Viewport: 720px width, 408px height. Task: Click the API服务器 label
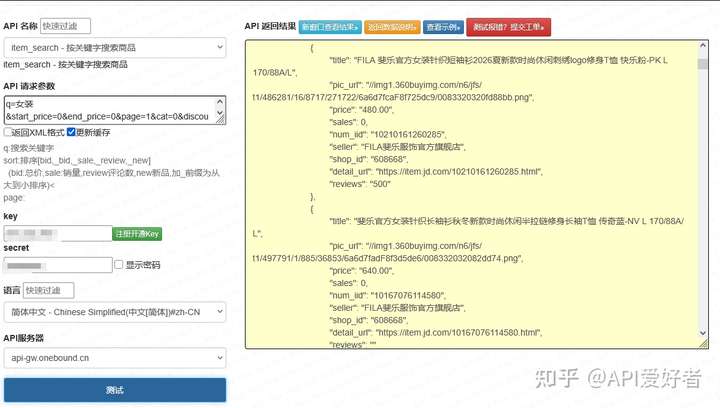pyautogui.click(x=23, y=338)
